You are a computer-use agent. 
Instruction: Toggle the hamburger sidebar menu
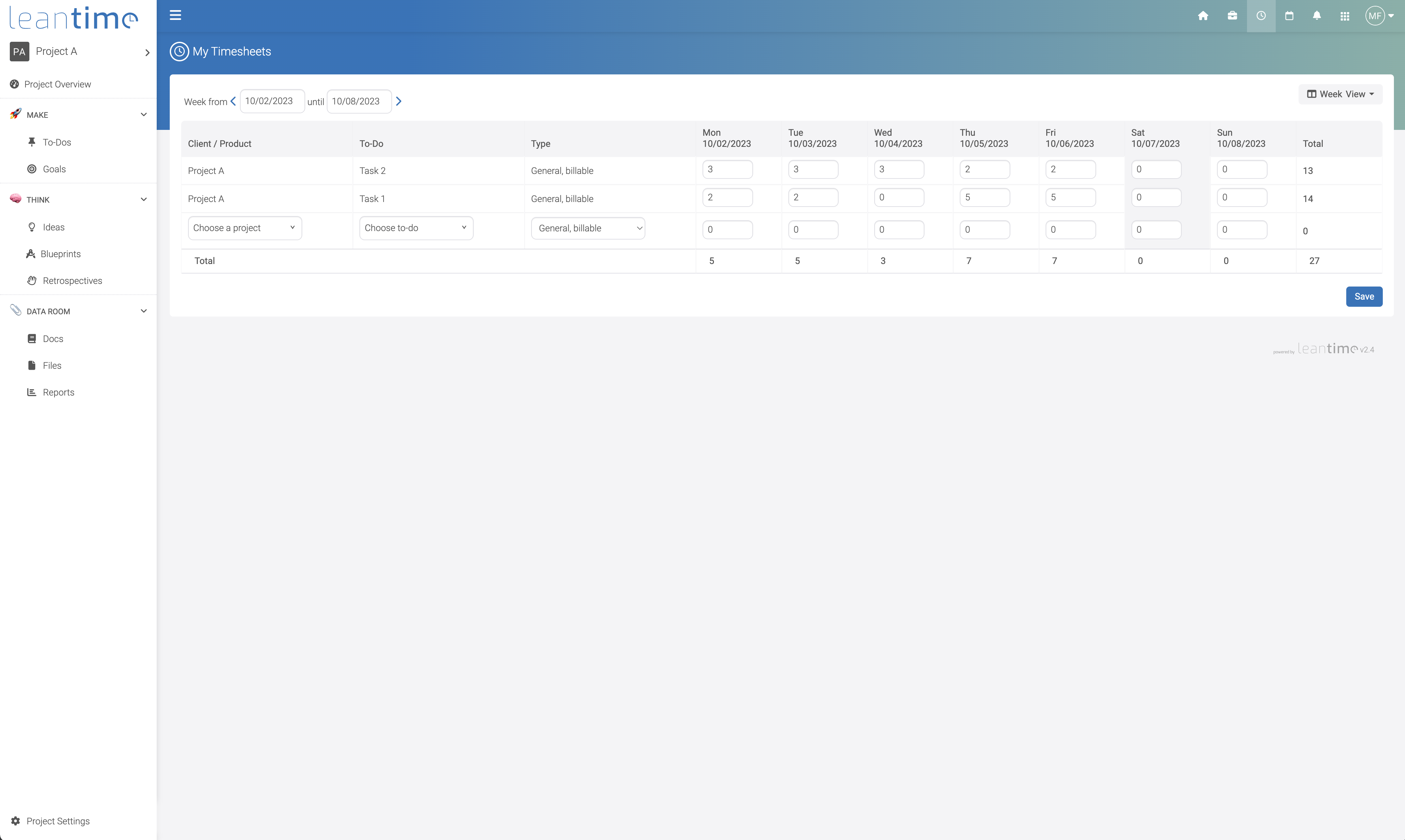[x=176, y=15]
